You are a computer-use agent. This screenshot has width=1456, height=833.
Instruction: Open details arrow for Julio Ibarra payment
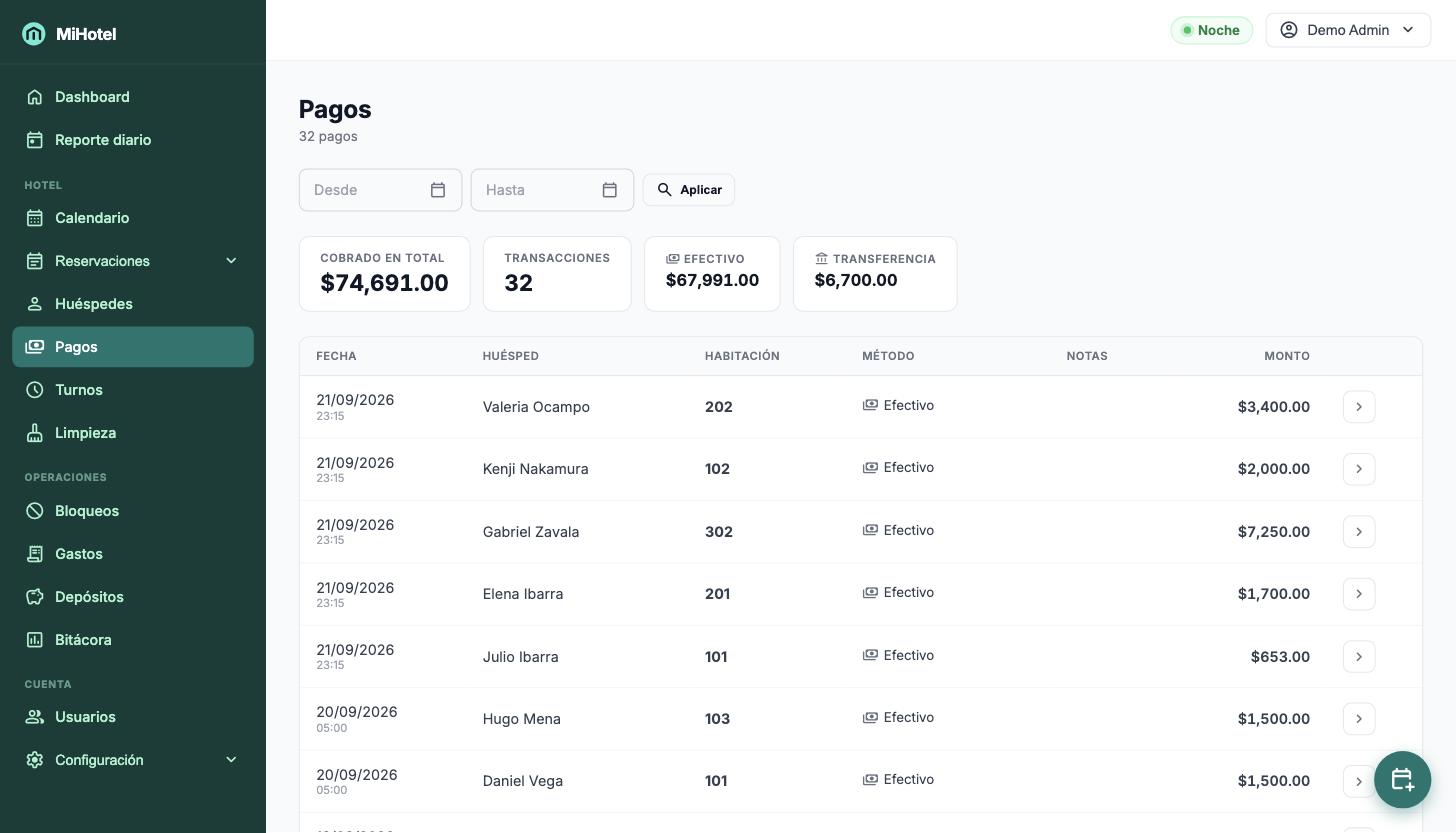click(x=1359, y=657)
